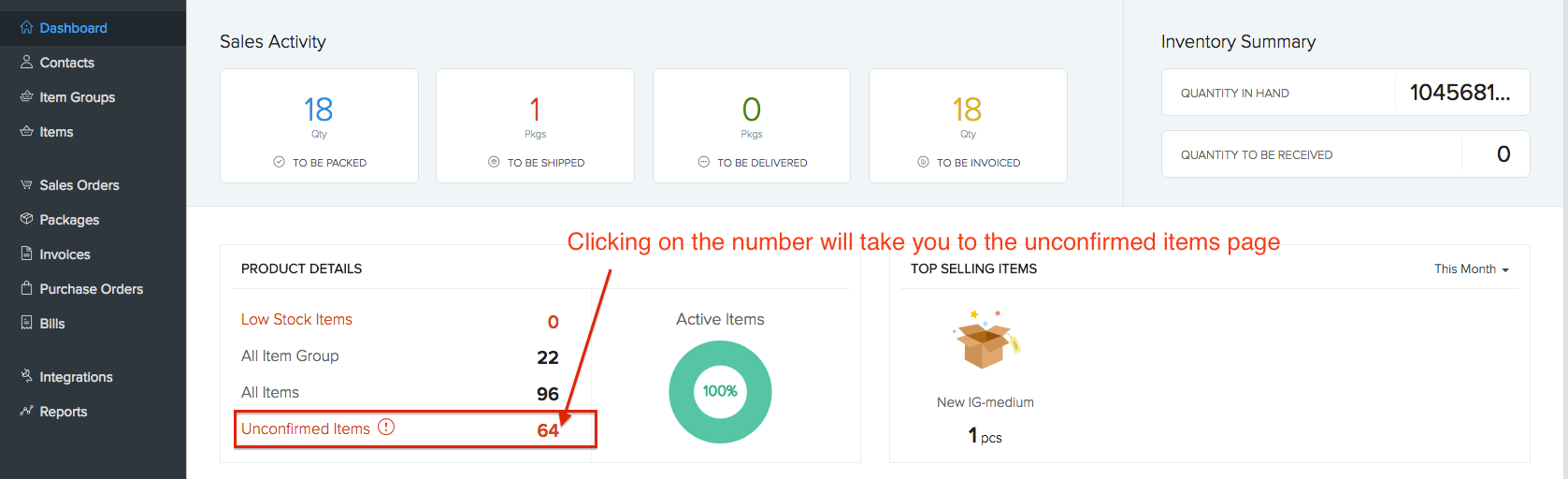Click the Integrations plug icon
The height and width of the screenshot is (479, 1568).
point(26,377)
